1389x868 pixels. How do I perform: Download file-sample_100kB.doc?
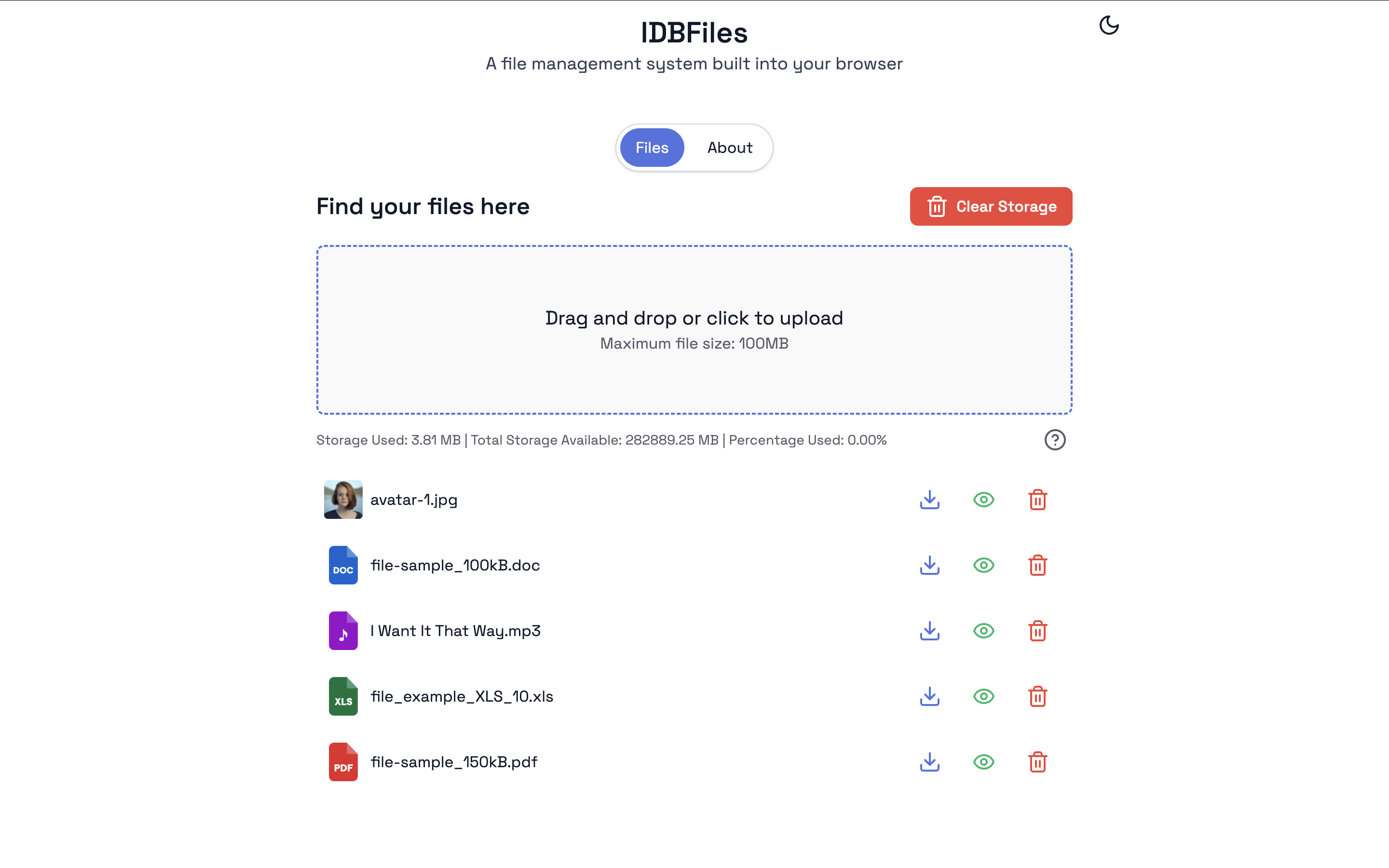[x=929, y=565]
